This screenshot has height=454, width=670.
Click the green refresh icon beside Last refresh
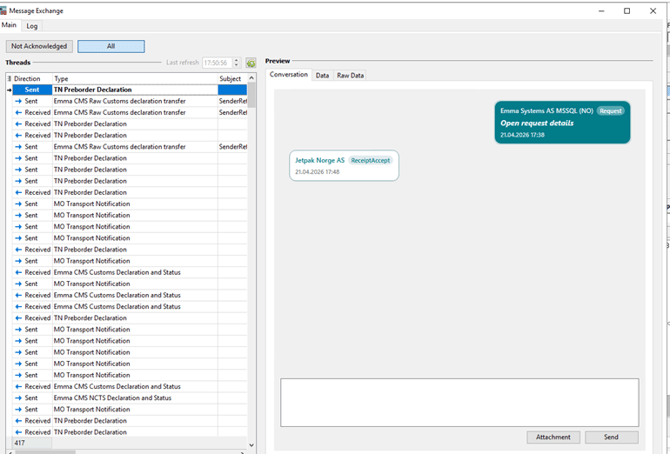(x=251, y=62)
